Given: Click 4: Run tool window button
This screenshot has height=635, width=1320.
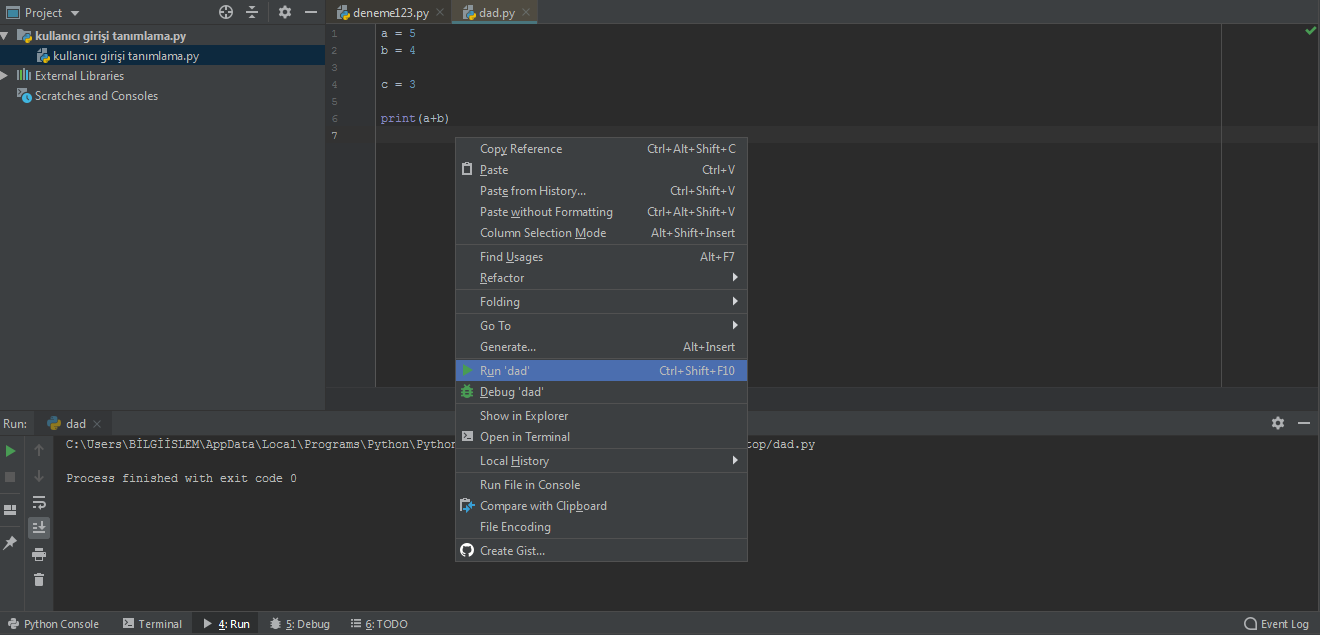Looking at the screenshot, I should (226, 624).
